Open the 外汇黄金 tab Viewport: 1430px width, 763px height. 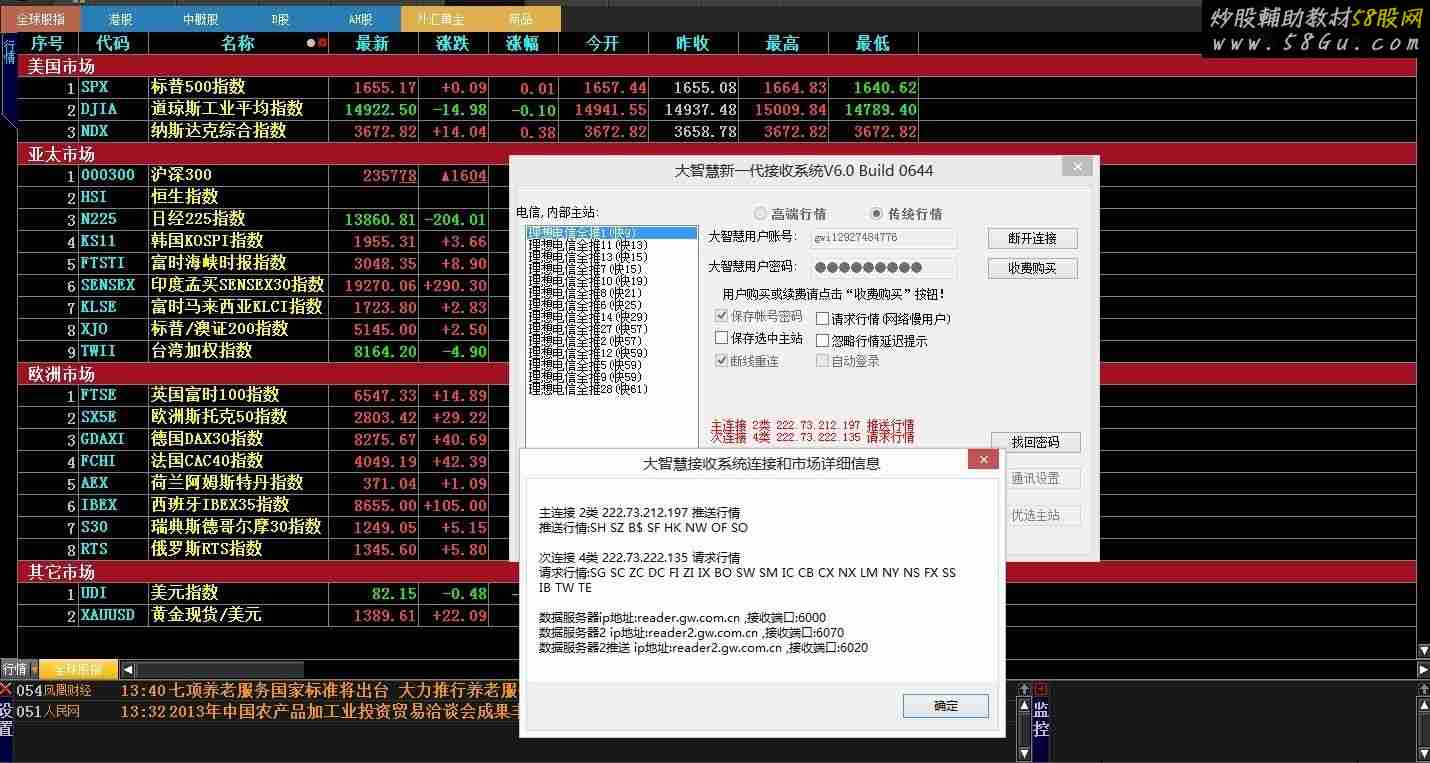[440, 19]
